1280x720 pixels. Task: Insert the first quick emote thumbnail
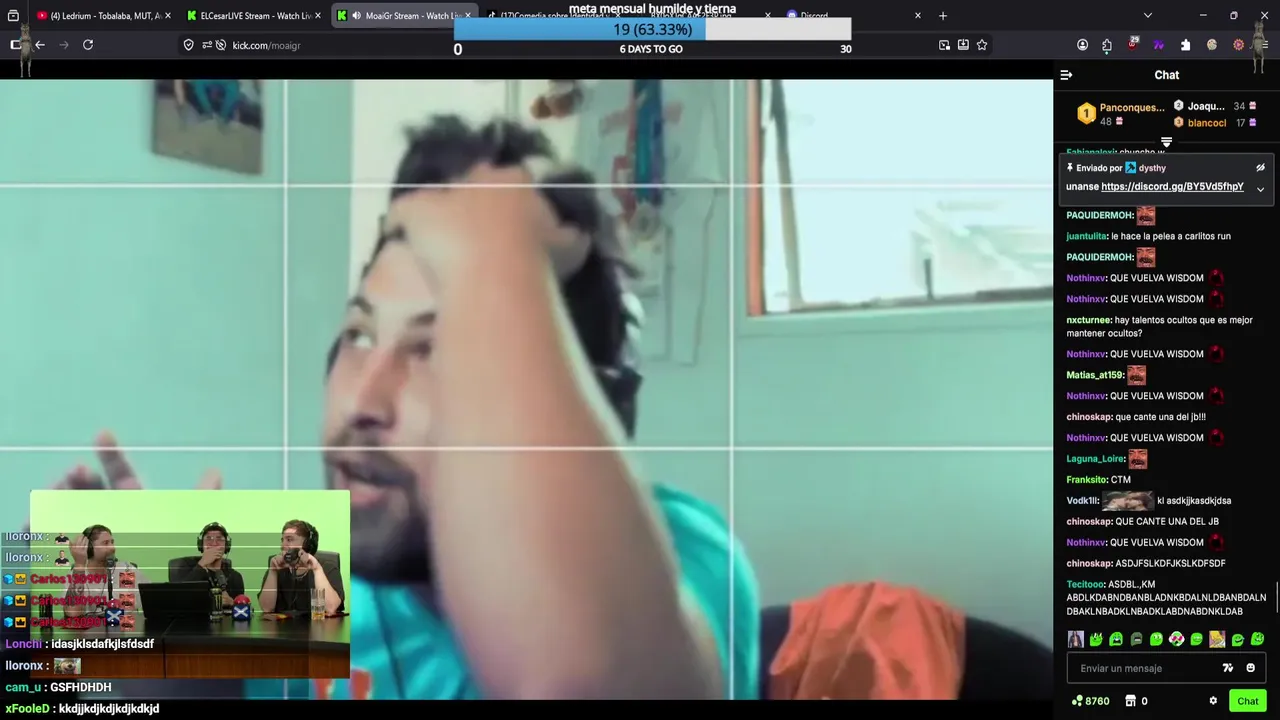(1075, 639)
